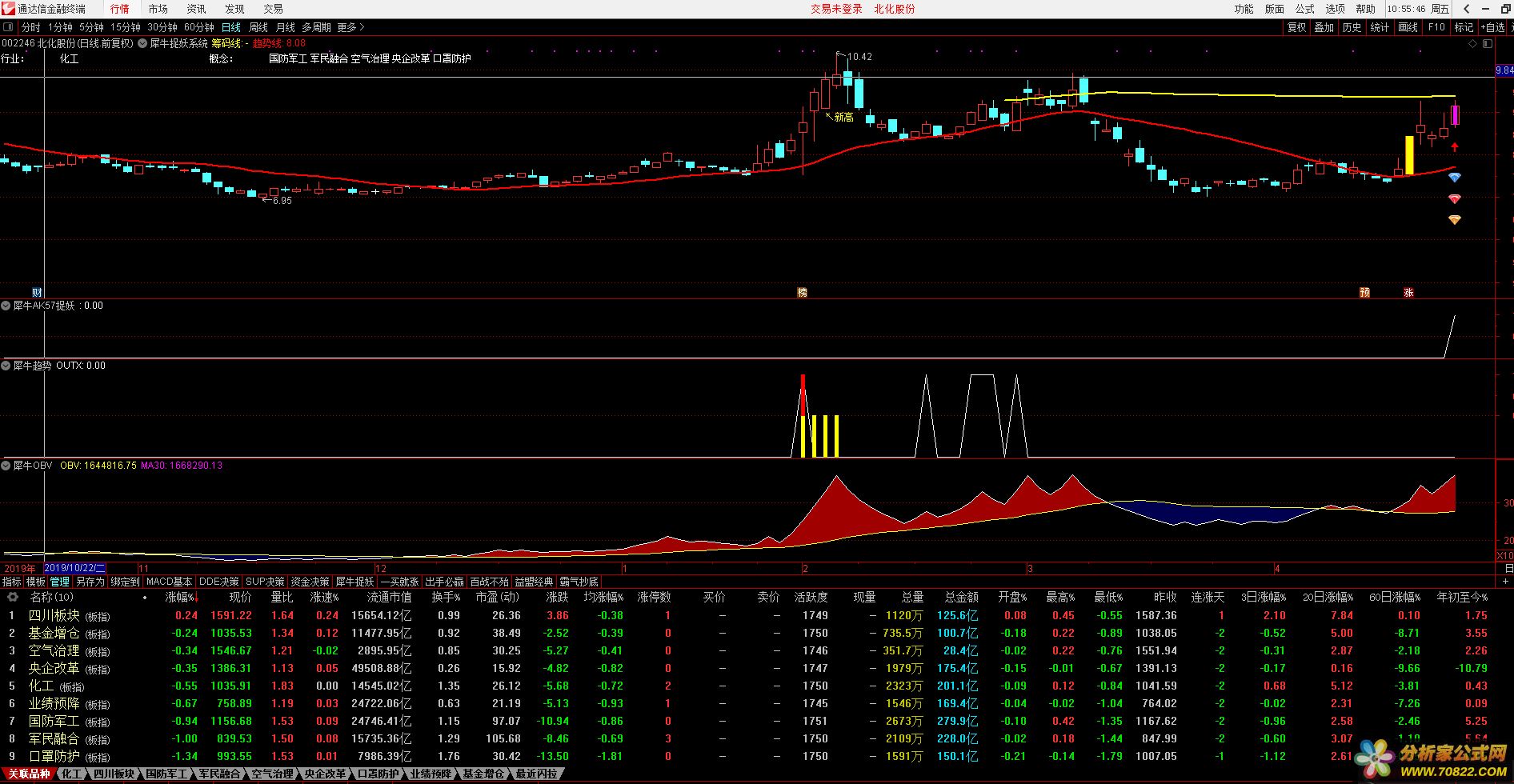Click the 叠加 overlay button
Screen dimensions: 1514x784
coord(1324,27)
